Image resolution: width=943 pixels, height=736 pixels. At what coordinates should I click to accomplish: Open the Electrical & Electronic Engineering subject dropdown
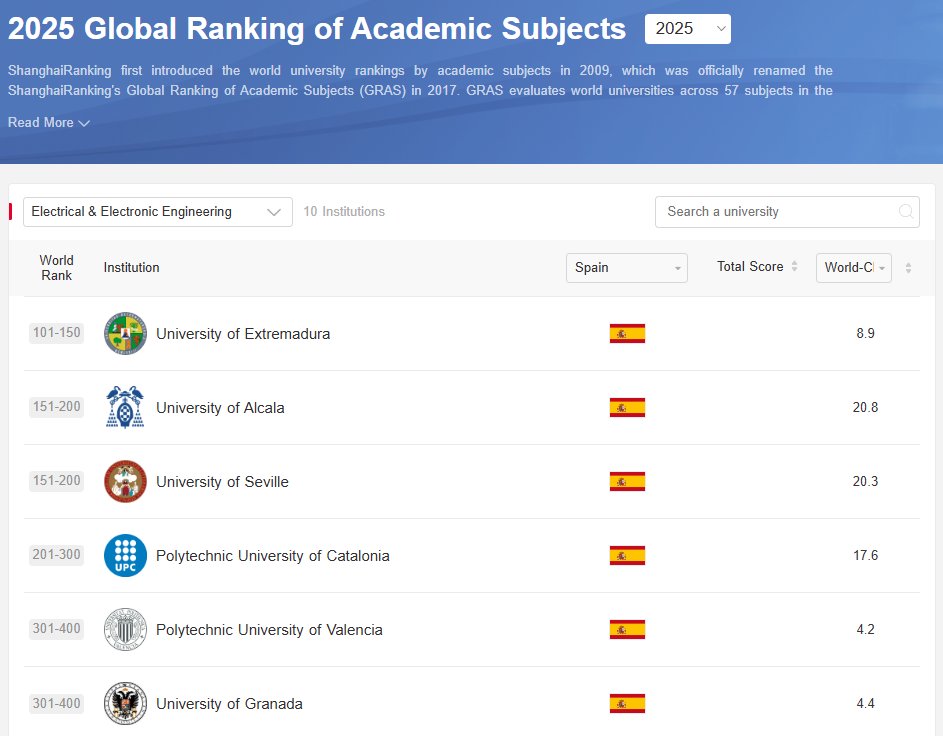[x=158, y=212]
